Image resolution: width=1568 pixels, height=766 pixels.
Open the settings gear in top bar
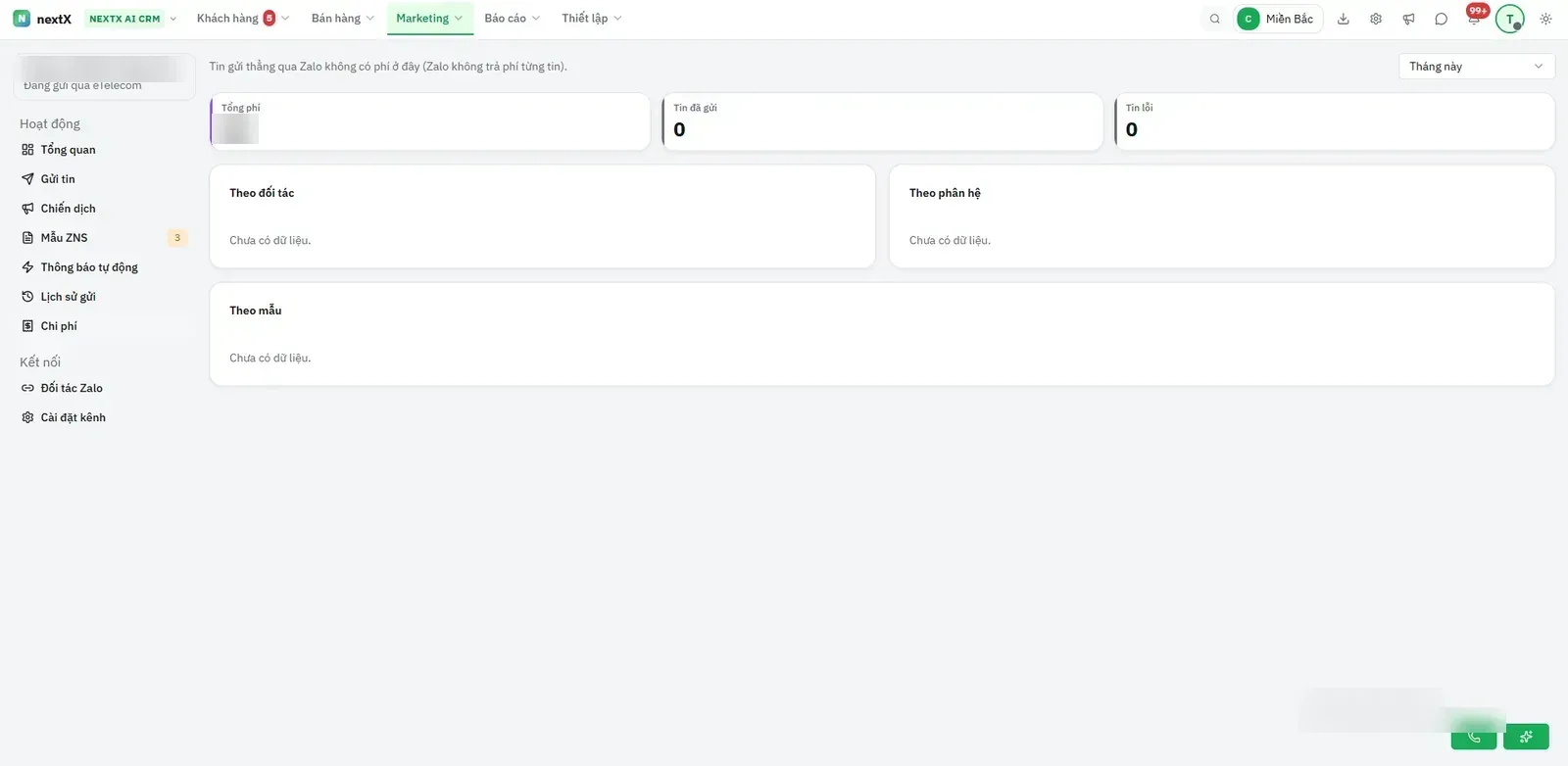point(1376,19)
